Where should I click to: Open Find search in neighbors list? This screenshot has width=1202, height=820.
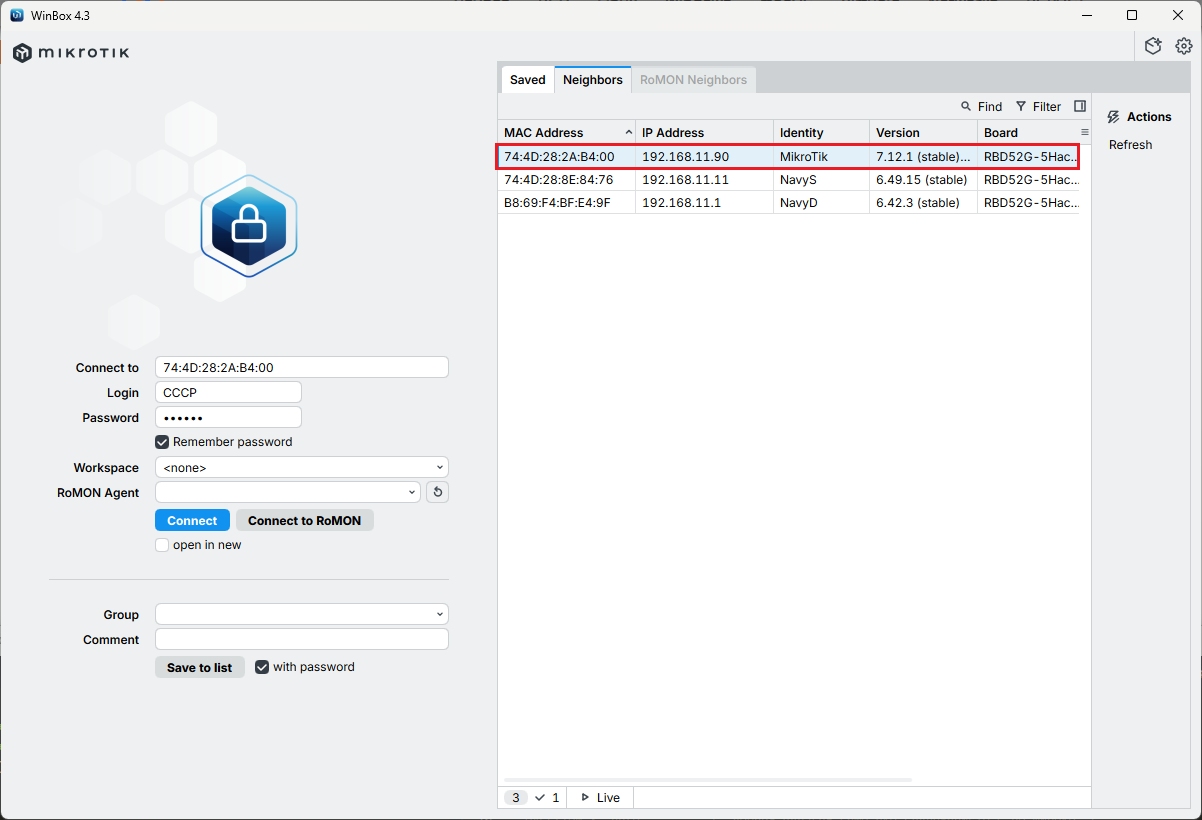(x=981, y=107)
